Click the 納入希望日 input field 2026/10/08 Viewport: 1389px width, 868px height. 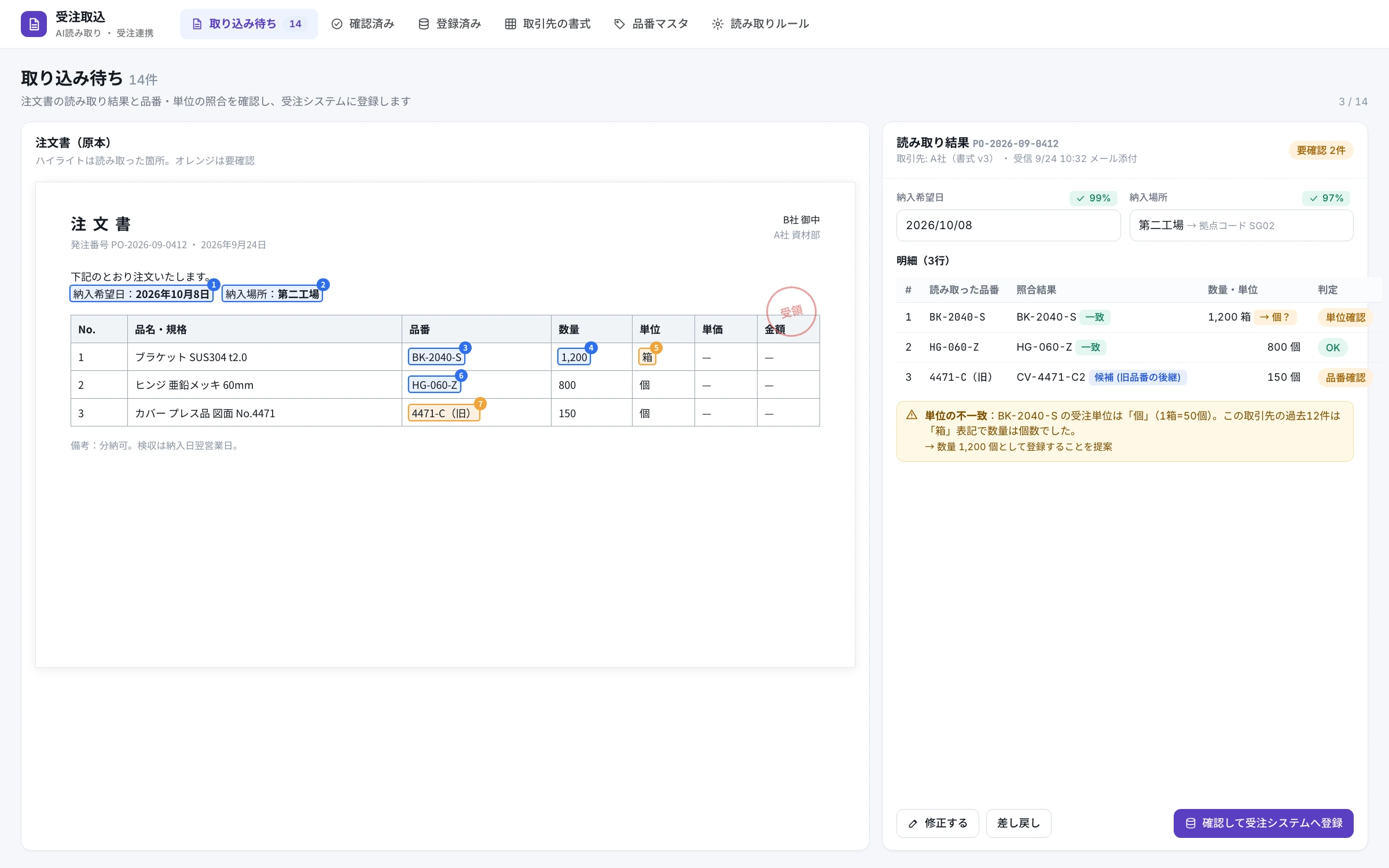click(1008, 225)
